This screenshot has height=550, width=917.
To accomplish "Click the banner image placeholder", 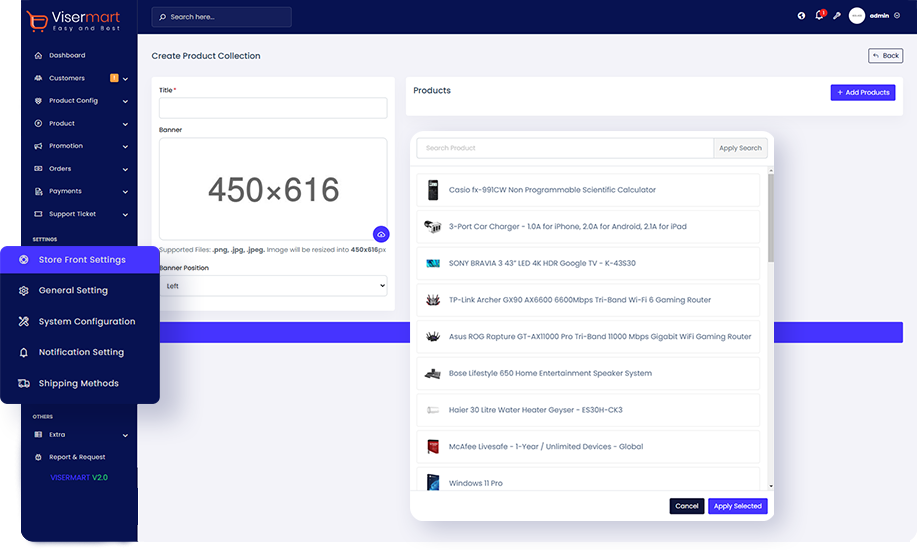I will [273, 189].
